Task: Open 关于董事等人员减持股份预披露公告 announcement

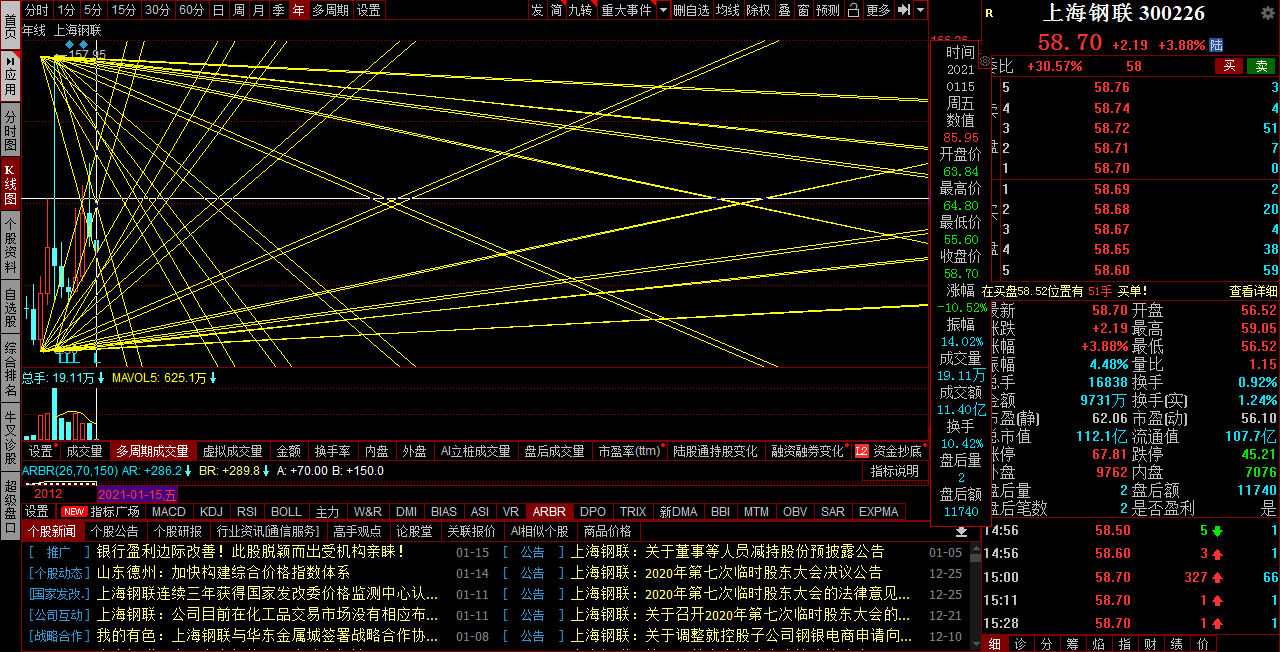Action: point(728,551)
